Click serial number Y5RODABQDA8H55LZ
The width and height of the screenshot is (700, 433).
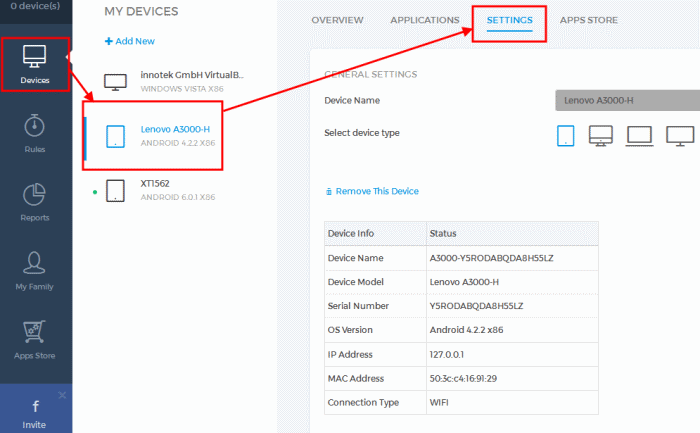click(476, 306)
